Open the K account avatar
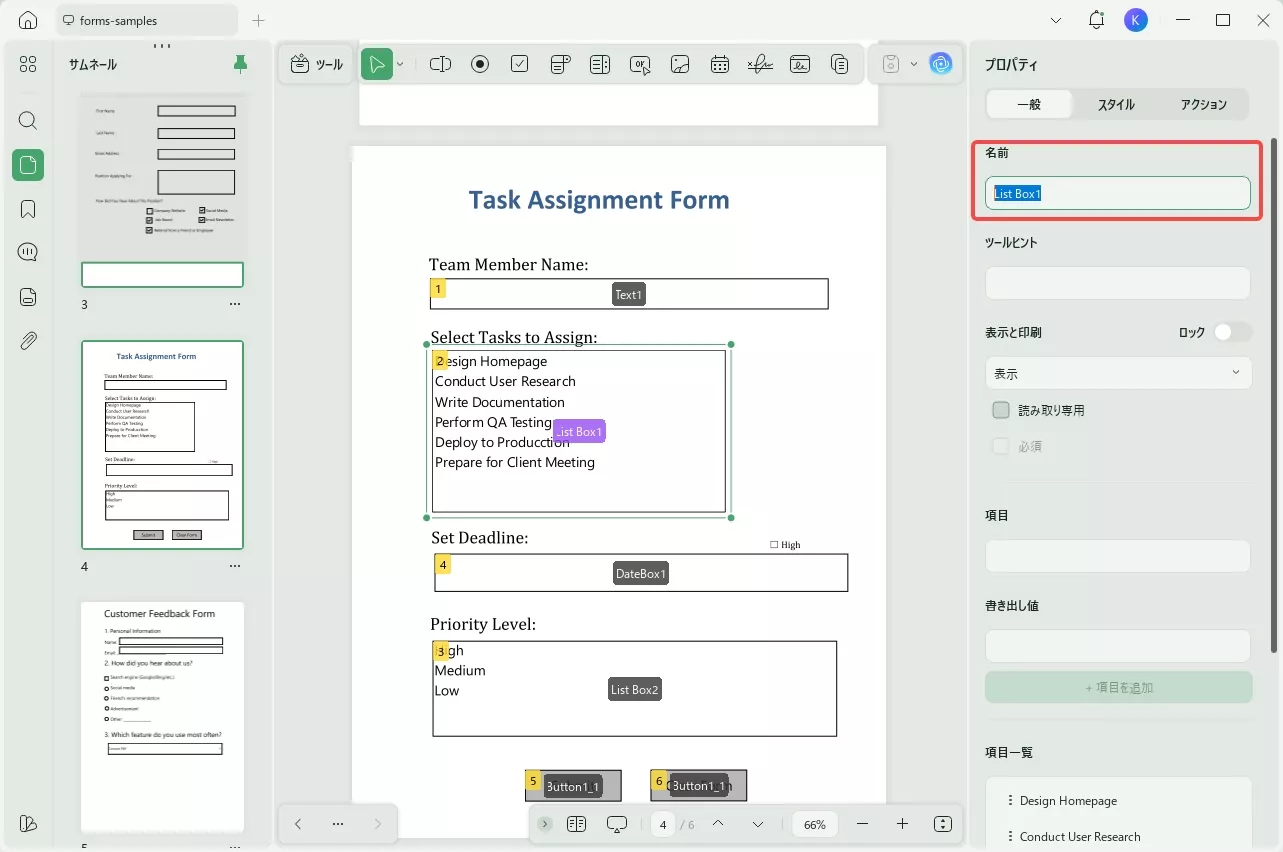The image size is (1283, 852). 1136,20
